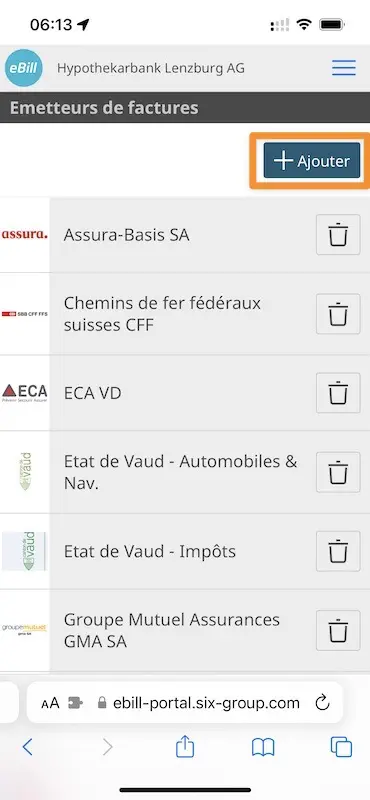Open Safari bookmarks book icon
The image size is (370, 800).
click(263, 747)
